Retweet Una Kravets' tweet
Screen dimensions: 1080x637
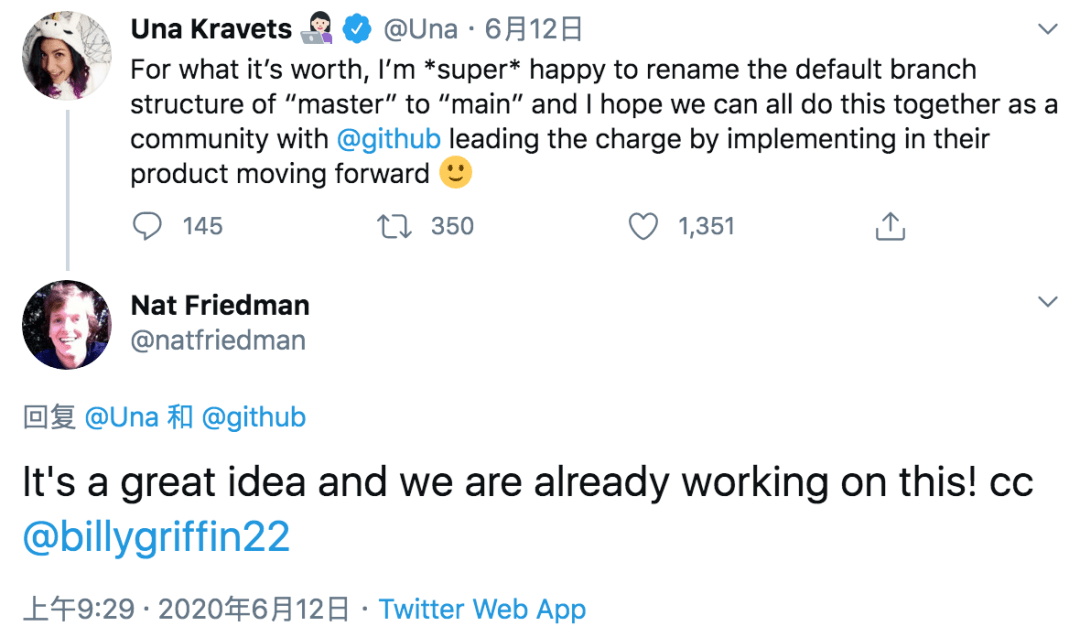(x=394, y=226)
